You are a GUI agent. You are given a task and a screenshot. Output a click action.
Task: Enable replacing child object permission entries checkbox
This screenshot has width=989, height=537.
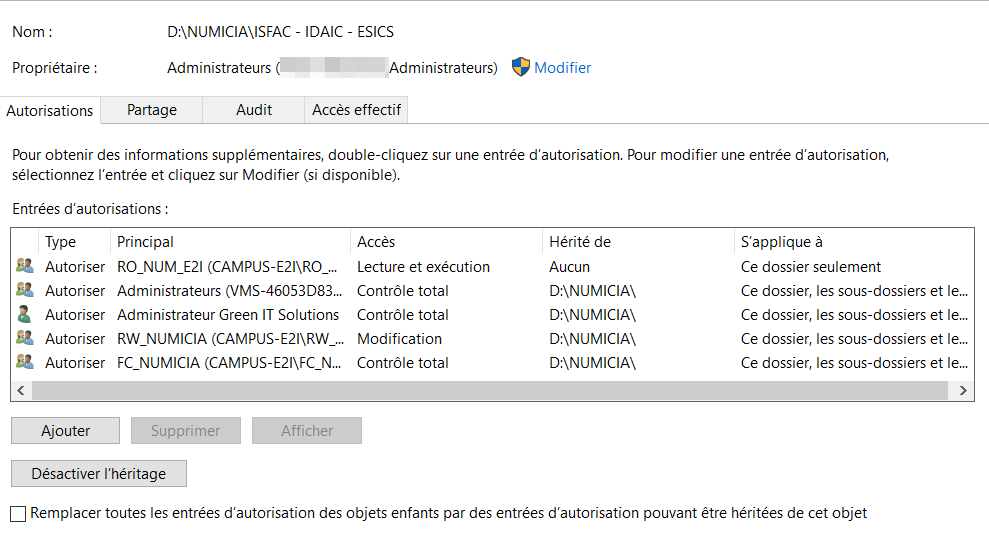[18, 514]
